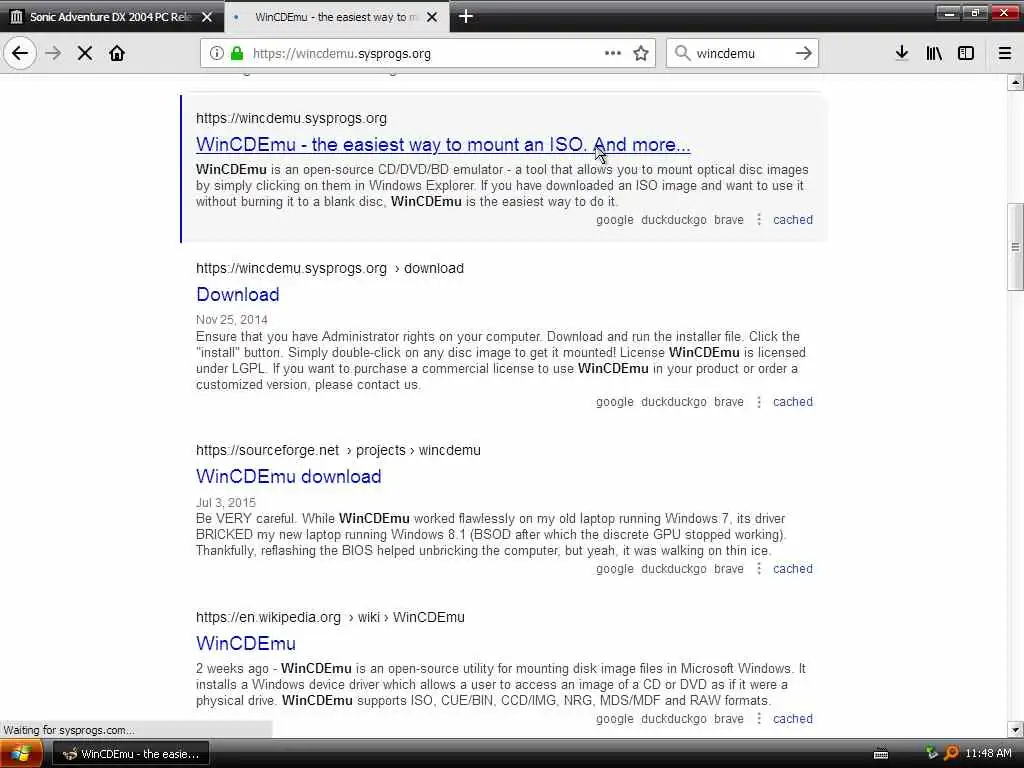Toggle the sidebar view
1024x768 pixels.
tap(966, 54)
